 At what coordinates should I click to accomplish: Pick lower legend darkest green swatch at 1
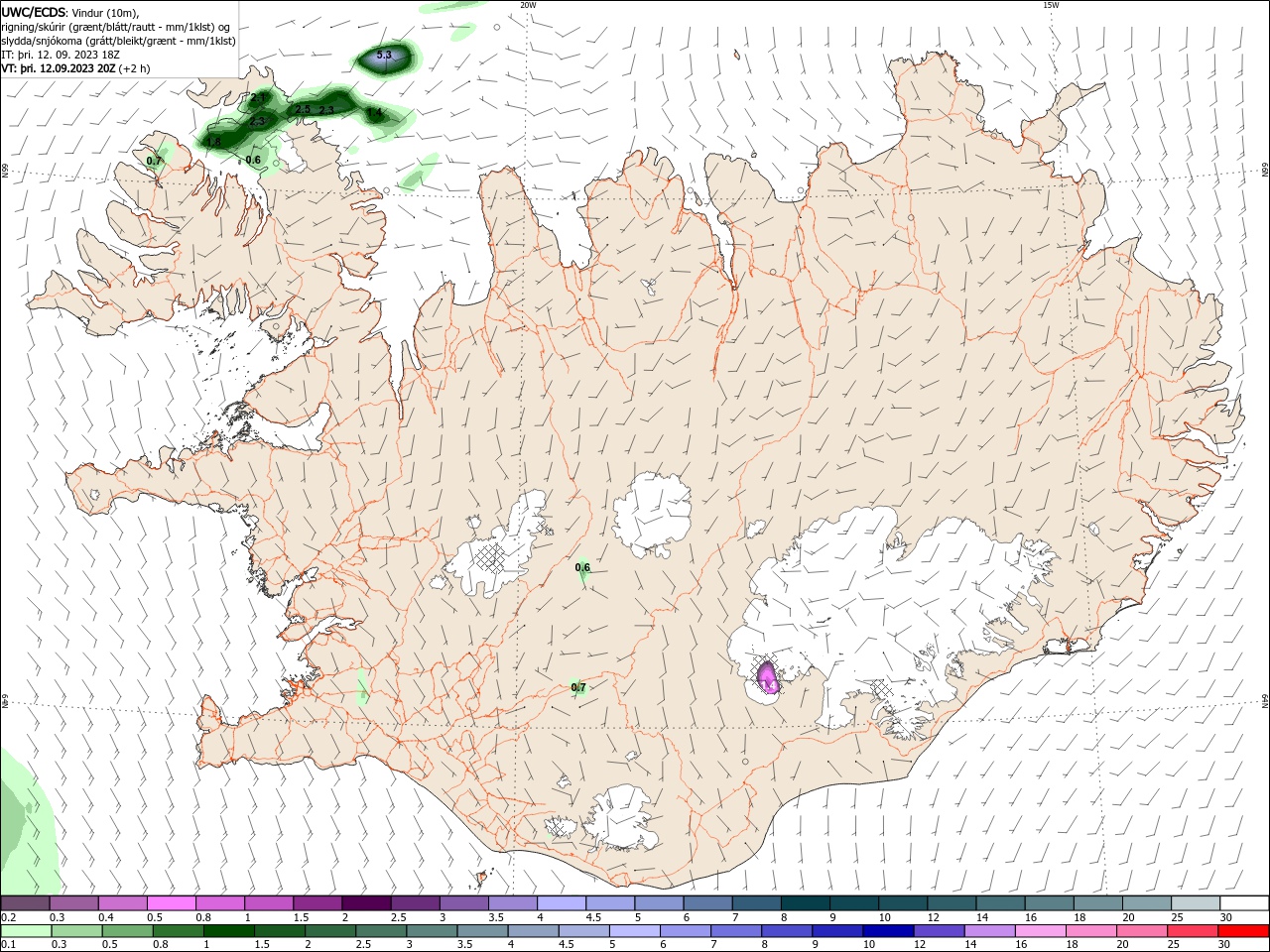(228, 931)
